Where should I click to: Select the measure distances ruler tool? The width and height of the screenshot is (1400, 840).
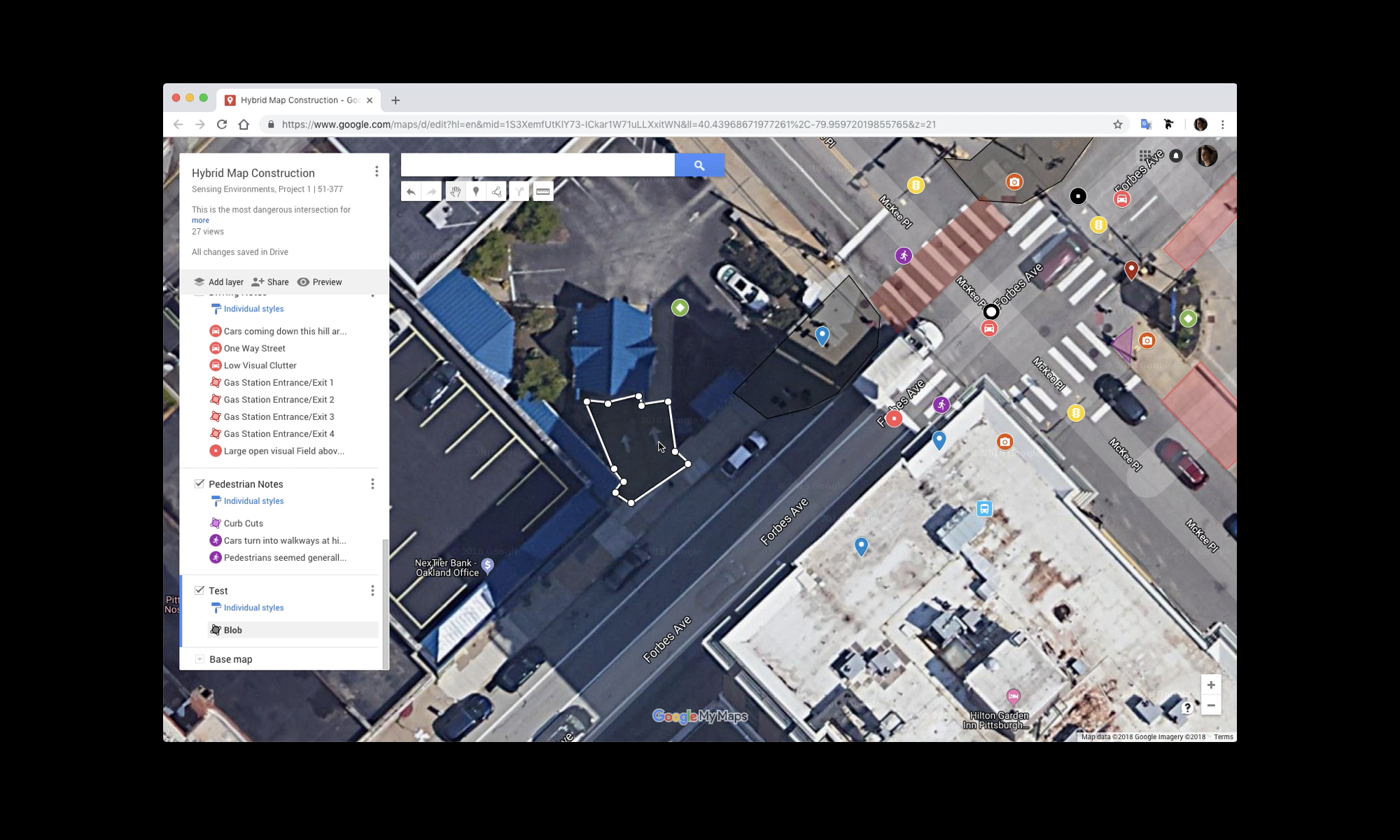click(542, 192)
